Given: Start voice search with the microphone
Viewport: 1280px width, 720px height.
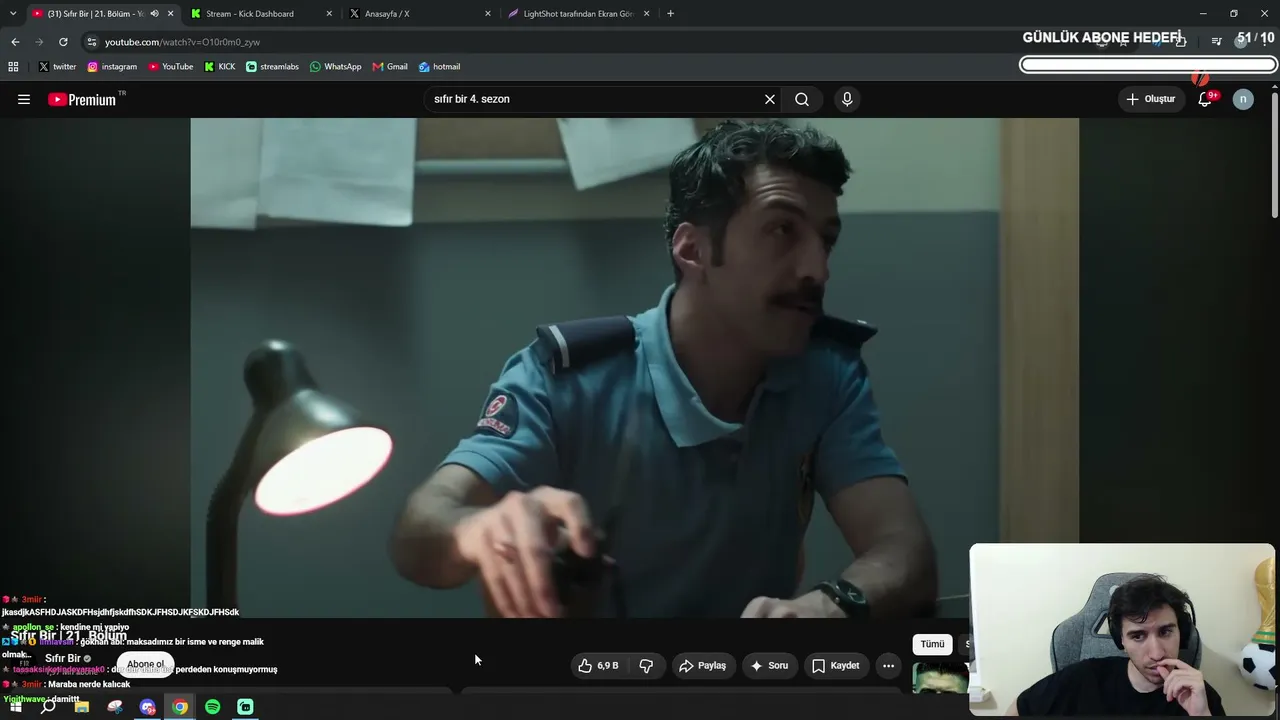Looking at the screenshot, I should [x=847, y=99].
